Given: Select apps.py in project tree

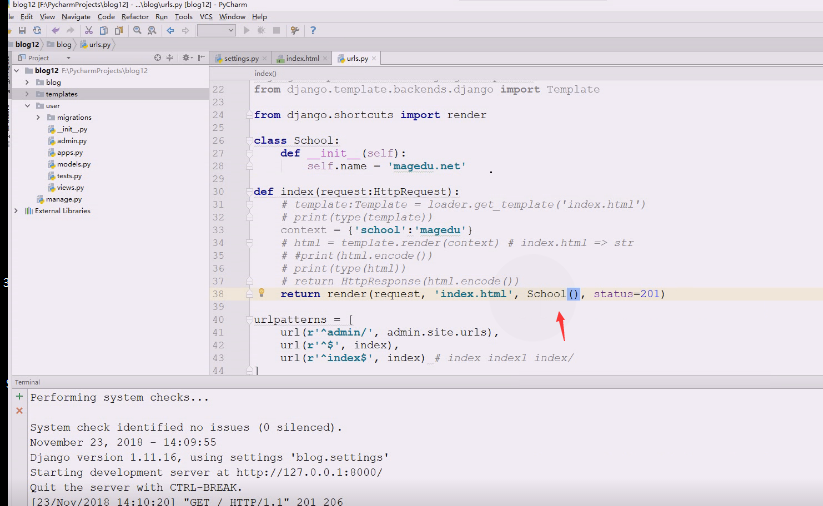Looking at the screenshot, I should tap(65, 153).
